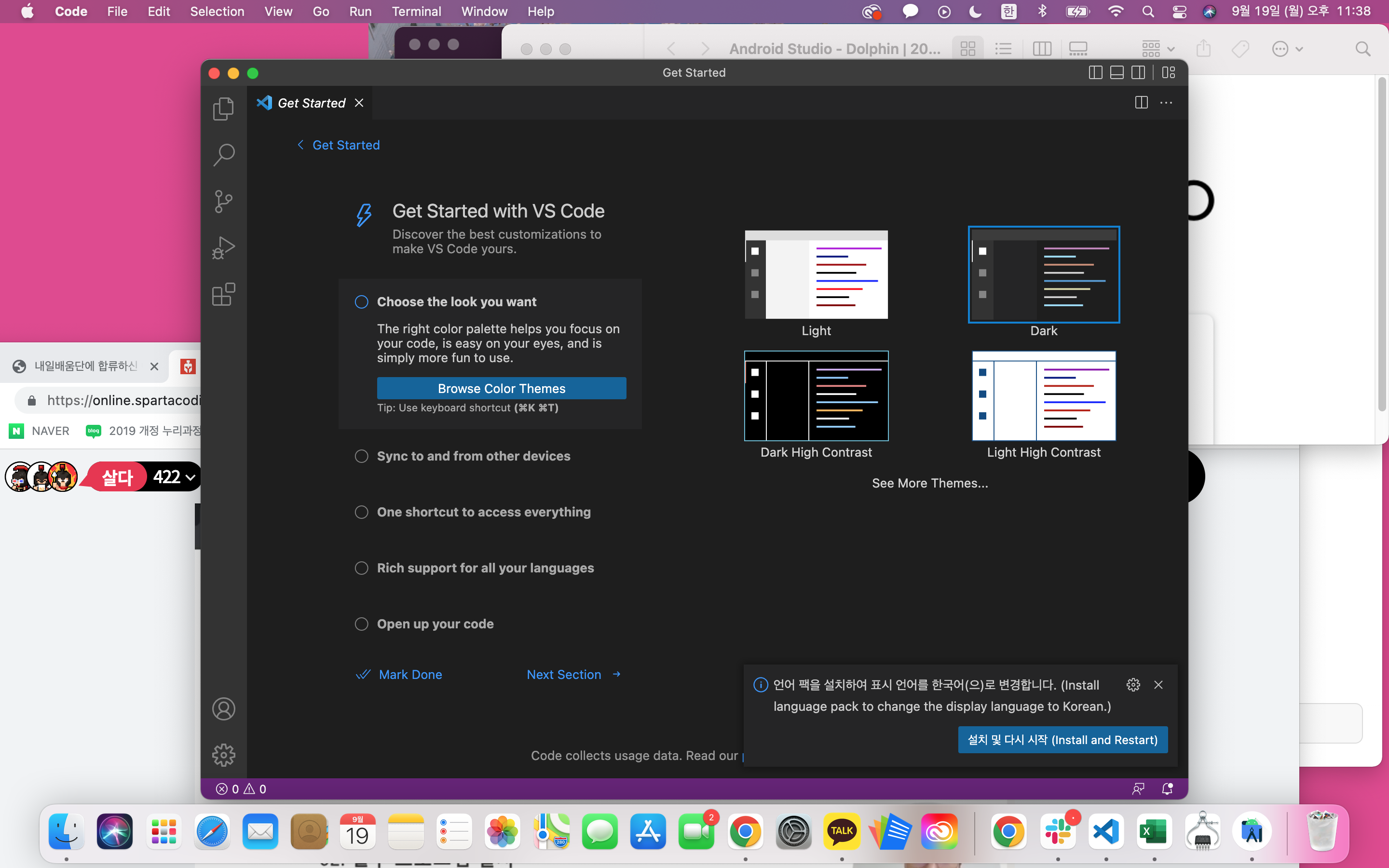Toggle the bottom panel layout icon
Image resolution: width=1389 pixels, height=868 pixels.
click(1117, 72)
